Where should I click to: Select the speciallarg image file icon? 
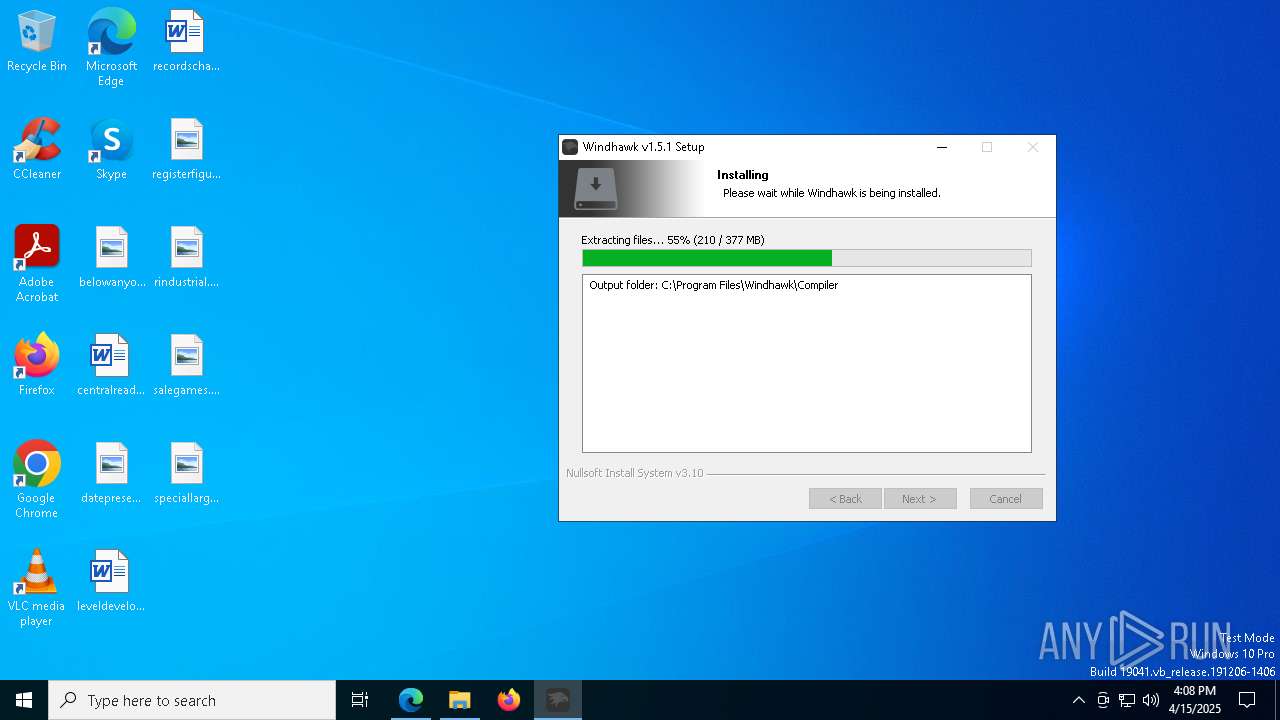(186, 474)
